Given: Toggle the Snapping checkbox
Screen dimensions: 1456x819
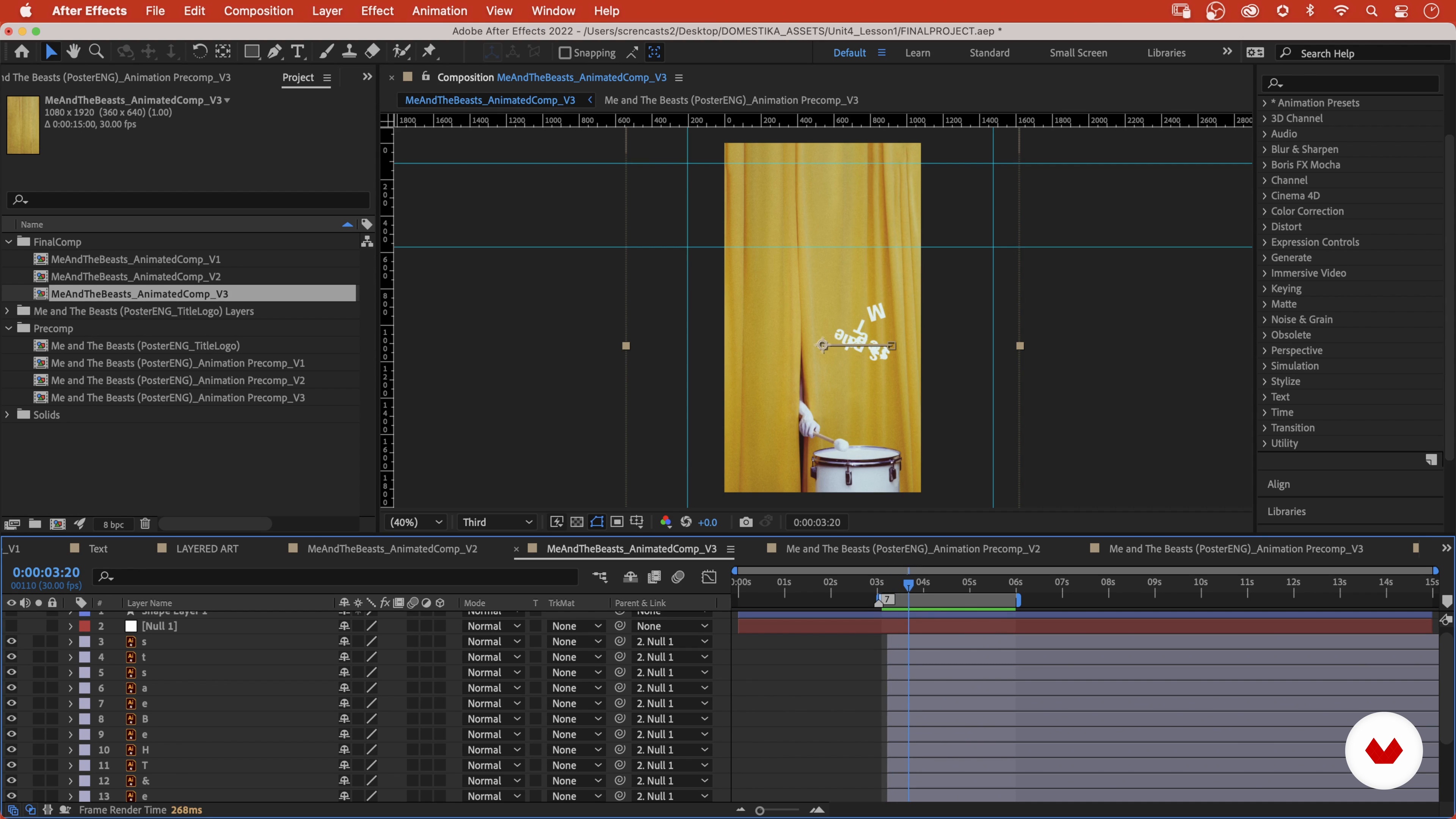Looking at the screenshot, I should tap(564, 53).
